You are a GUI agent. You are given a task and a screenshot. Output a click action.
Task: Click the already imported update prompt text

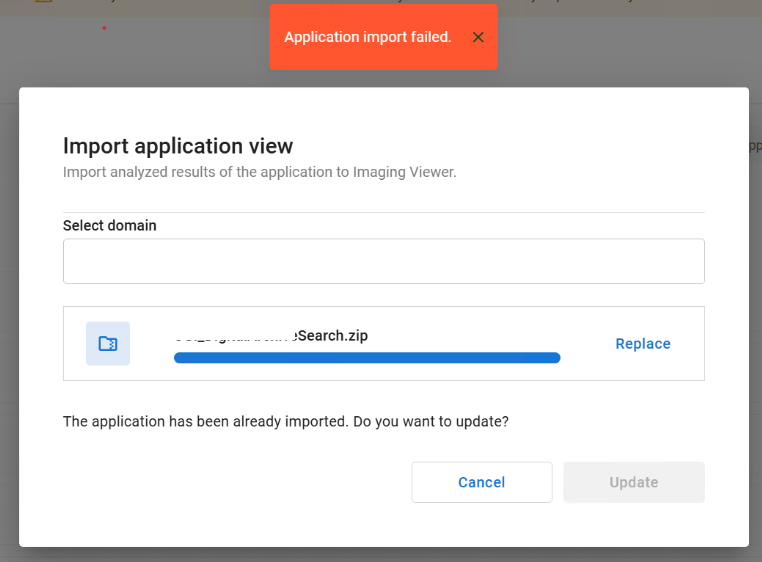pyautogui.click(x=286, y=421)
